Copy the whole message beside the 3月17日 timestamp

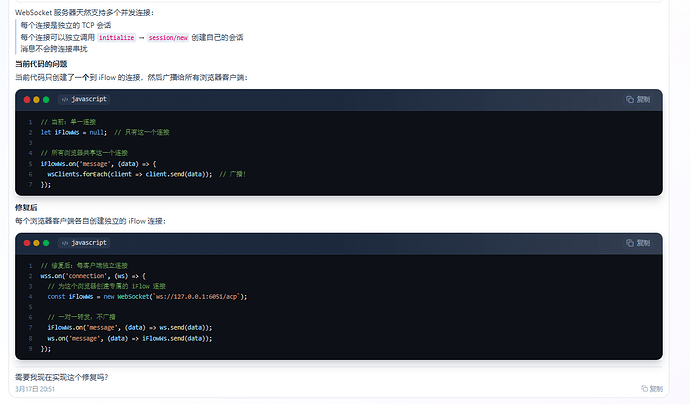(x=652, y=389)
